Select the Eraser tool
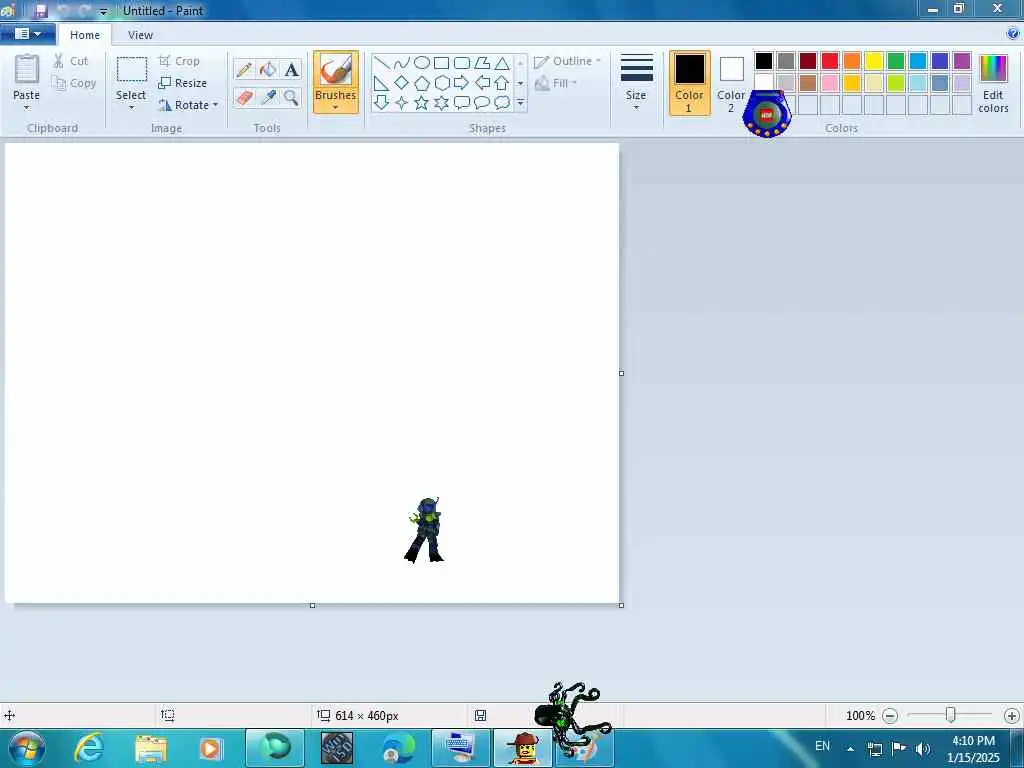Screen dimensions: 1024x768 [x=244, y=97]
